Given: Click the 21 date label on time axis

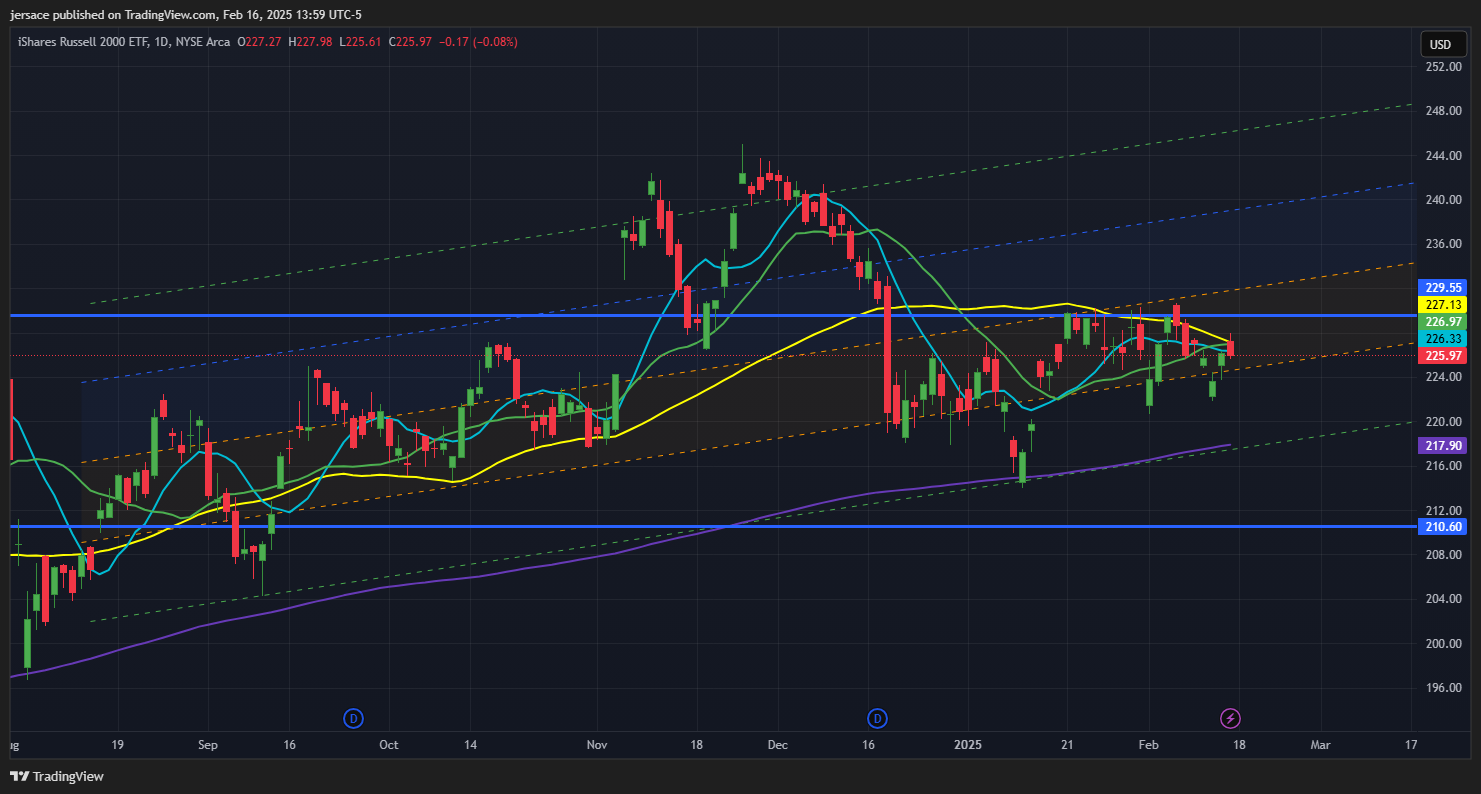Looking at the screenshot, I should coord(1068,745).
